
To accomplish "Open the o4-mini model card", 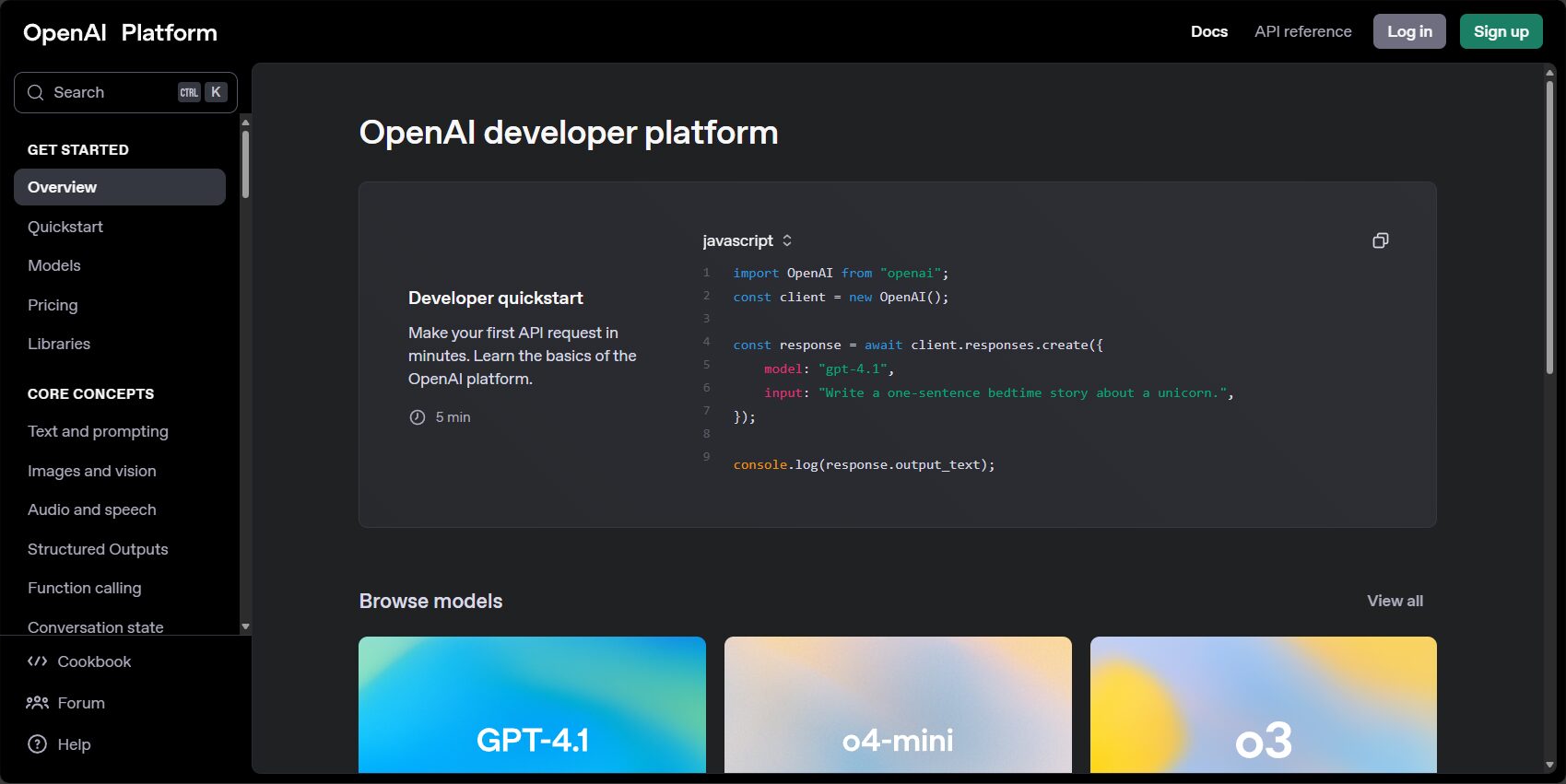I will (x=898, y=705).
